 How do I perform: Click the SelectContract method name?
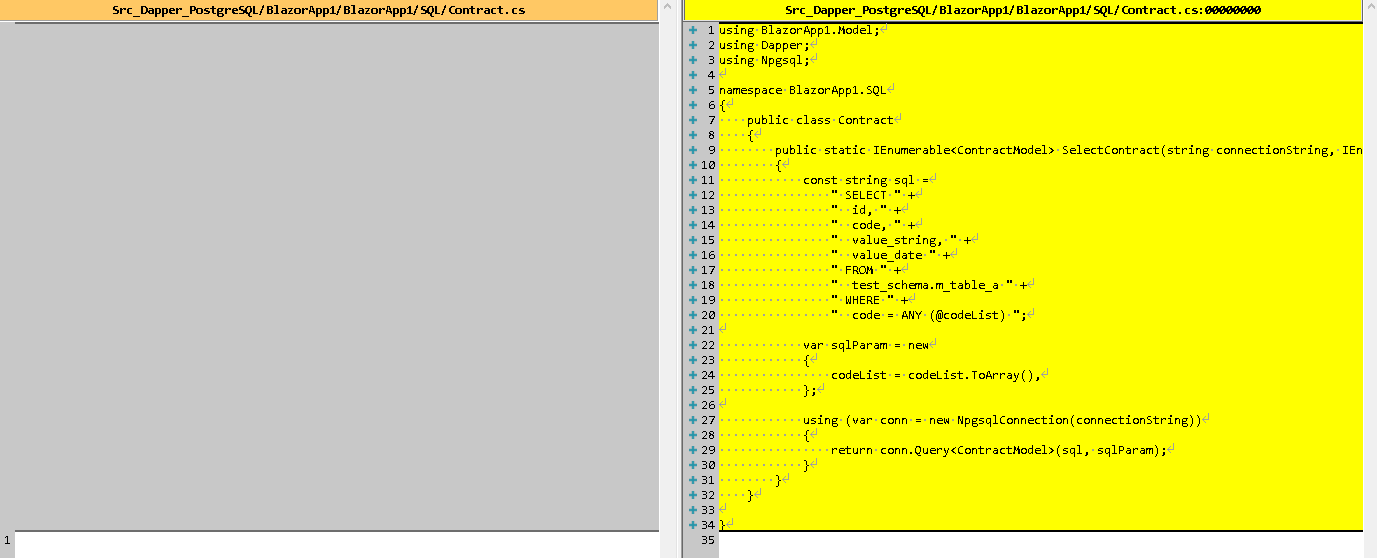click(1110, 150)
